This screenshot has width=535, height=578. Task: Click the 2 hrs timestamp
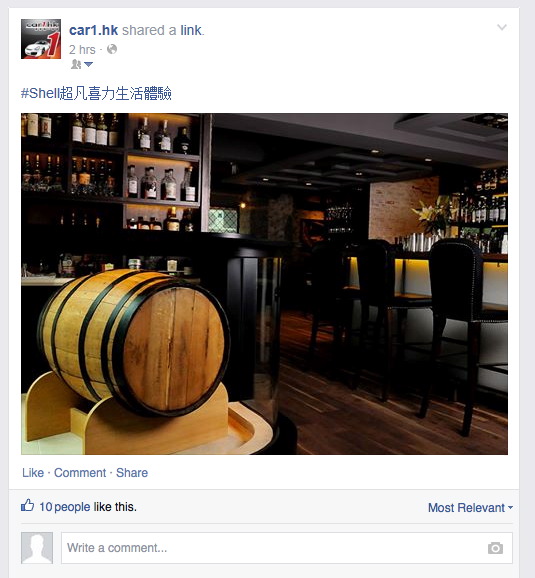pos(82,49)
